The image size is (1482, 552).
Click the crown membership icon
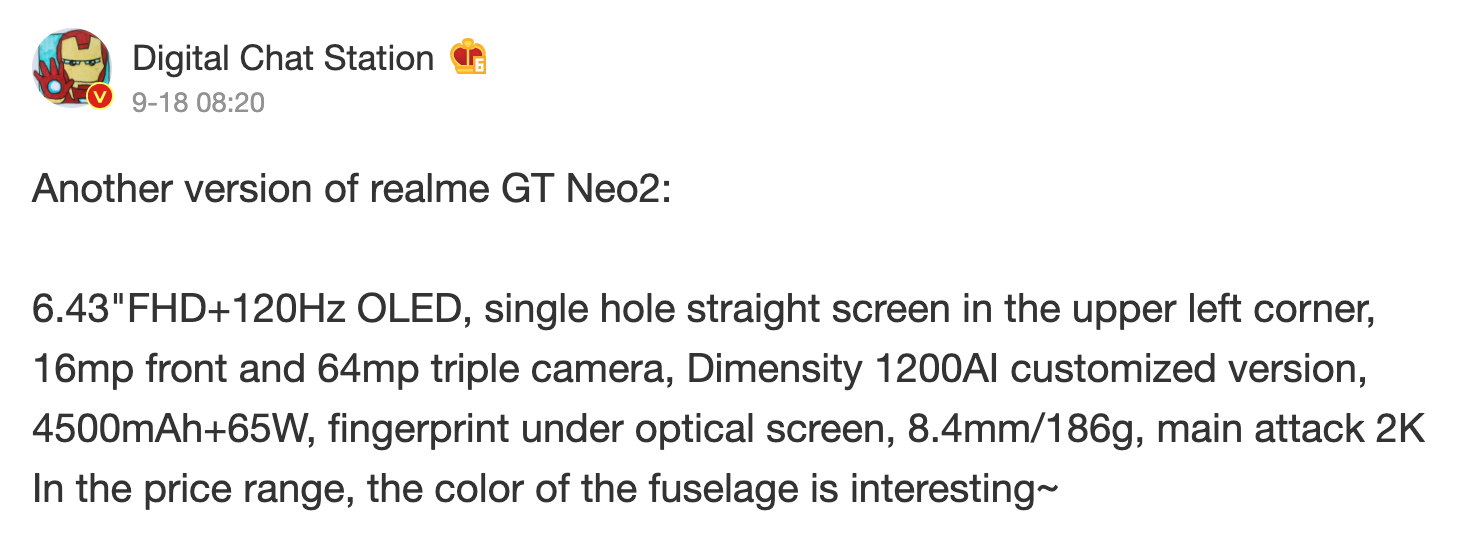coord(468,58)
